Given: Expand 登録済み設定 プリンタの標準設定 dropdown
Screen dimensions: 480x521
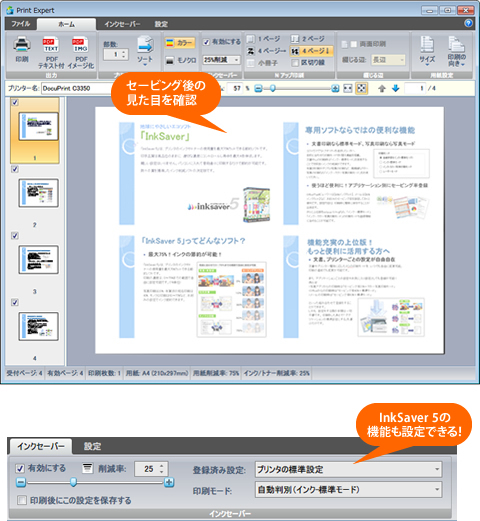Looking at the screenshot, I should point(348,469).
